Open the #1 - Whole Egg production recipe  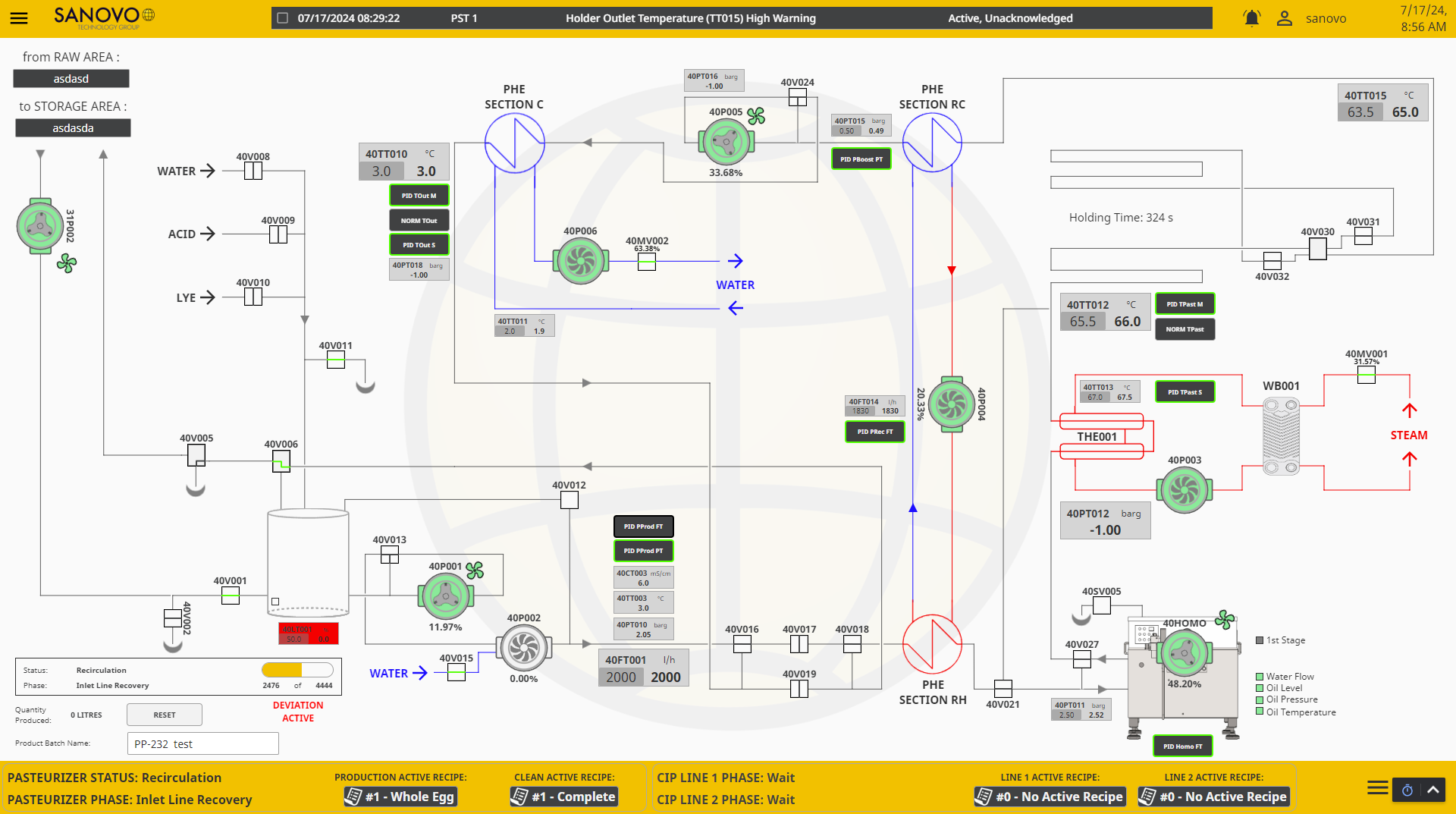(x=400, y=797)
